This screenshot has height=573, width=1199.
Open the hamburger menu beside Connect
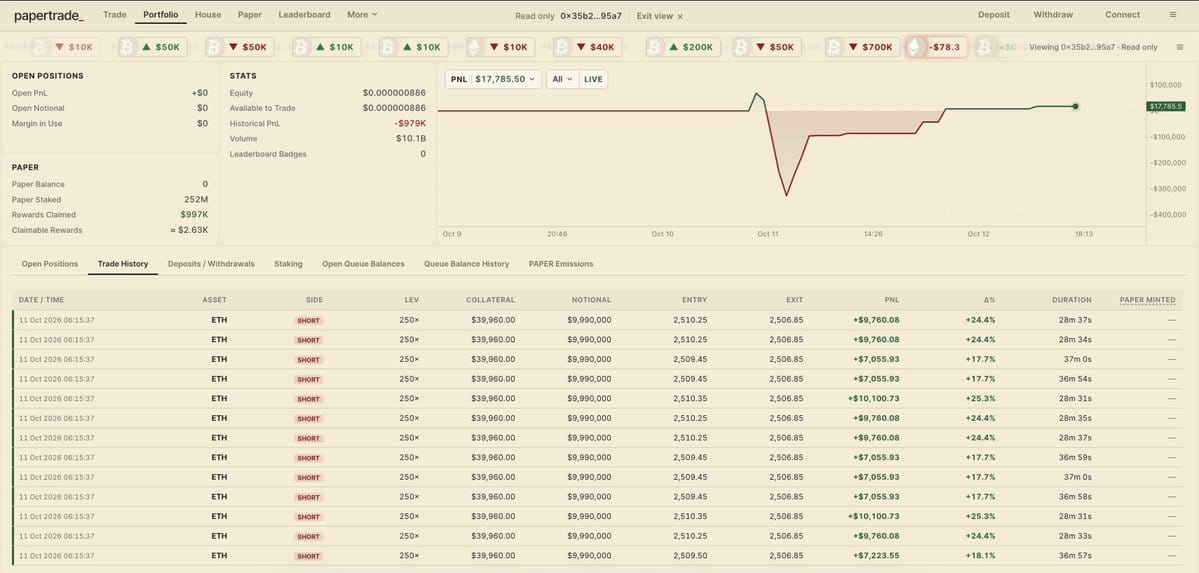pos(1173,15)
